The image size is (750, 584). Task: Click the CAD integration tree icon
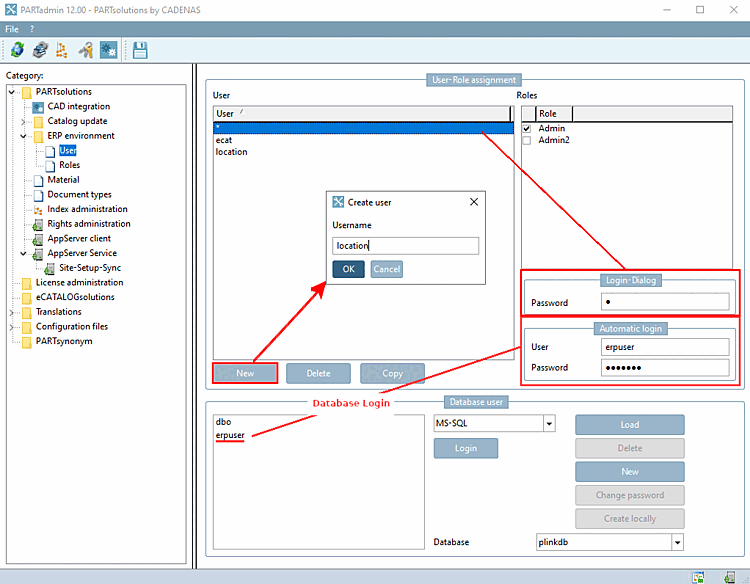click(x=38, y=107)
